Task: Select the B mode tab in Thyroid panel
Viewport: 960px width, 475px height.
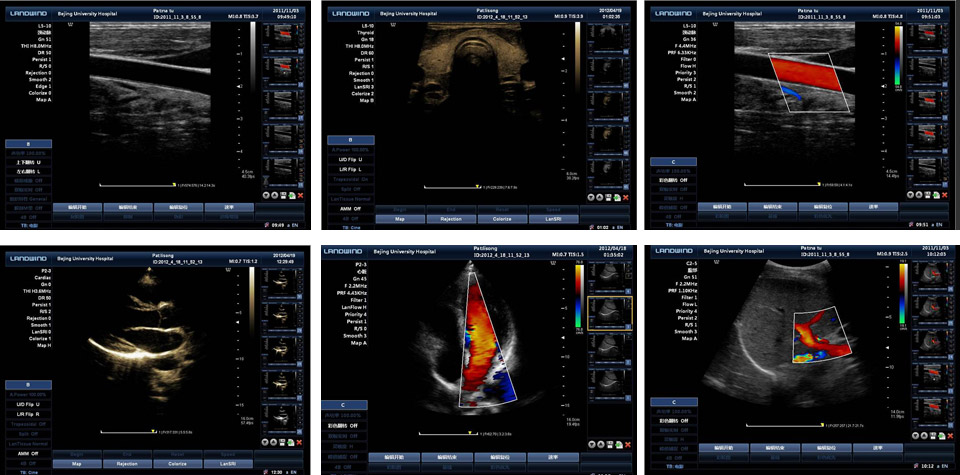Action: [x=351, y=140]
